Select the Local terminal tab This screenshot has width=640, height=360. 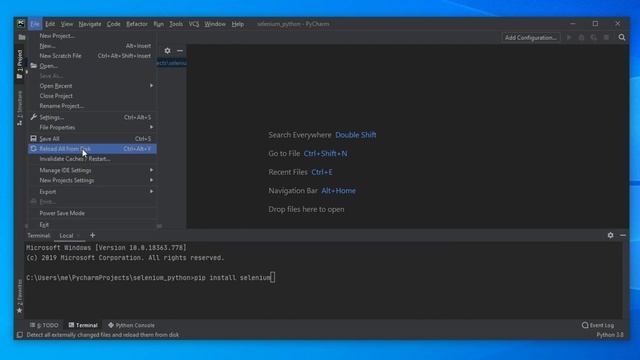pos(66,236)
